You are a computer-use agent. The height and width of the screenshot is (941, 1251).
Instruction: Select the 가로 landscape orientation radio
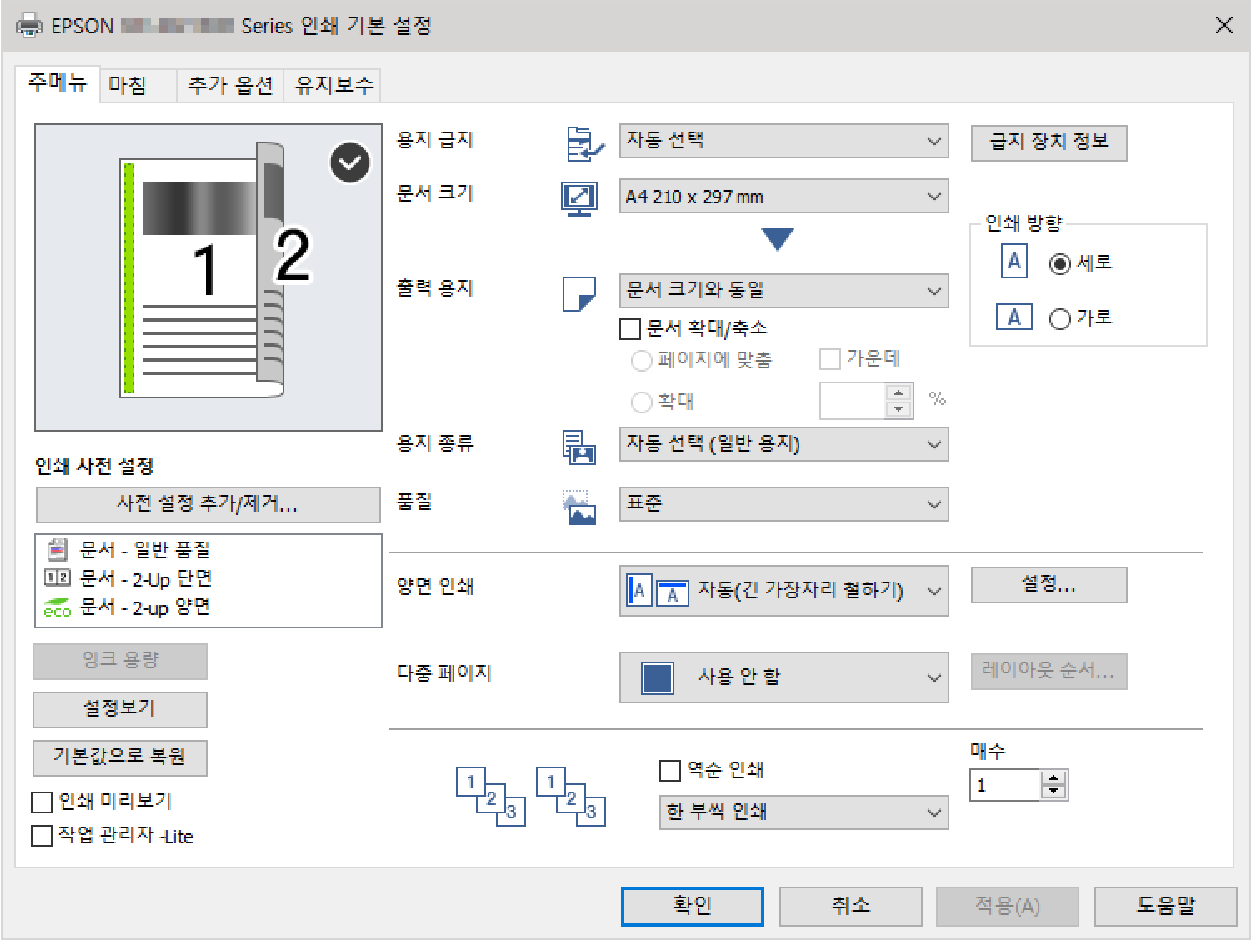point(1060,319)
